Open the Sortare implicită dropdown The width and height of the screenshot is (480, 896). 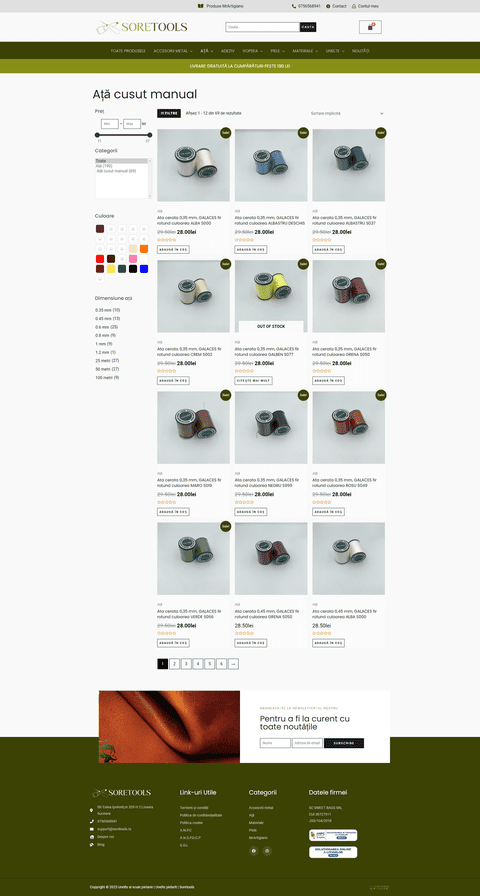(x=347, y=114)
